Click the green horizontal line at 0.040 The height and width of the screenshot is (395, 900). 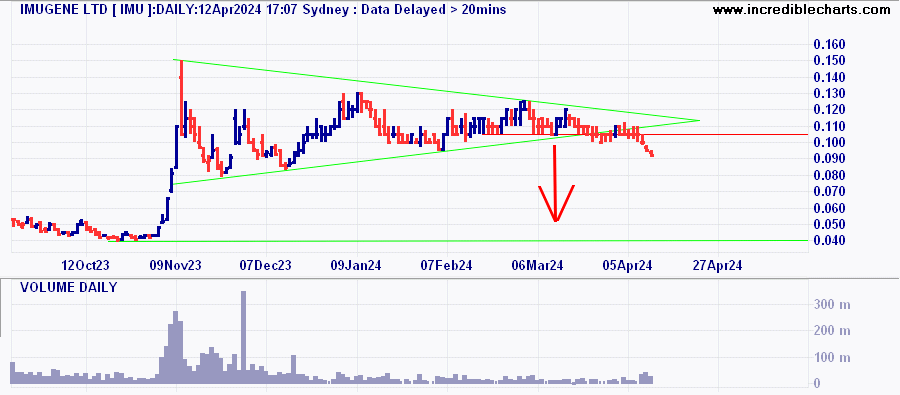458,241
